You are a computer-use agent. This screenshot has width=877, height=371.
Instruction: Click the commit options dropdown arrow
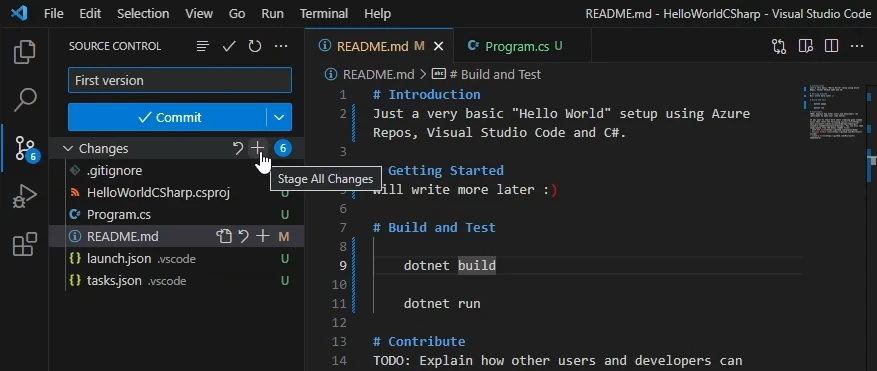279,118
